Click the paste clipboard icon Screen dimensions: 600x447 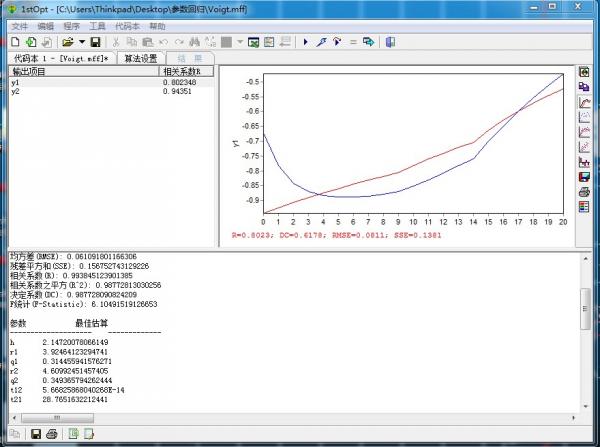pyautogui.click(x=147, y=42)
